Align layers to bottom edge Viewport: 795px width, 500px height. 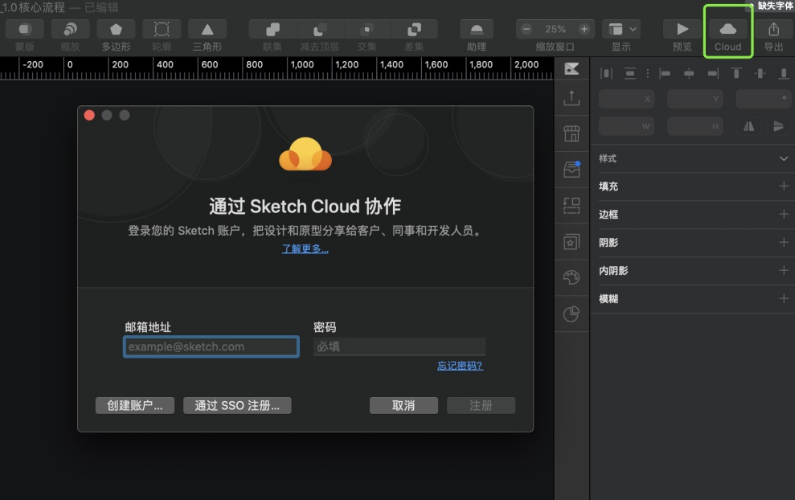tap(784, 74)
